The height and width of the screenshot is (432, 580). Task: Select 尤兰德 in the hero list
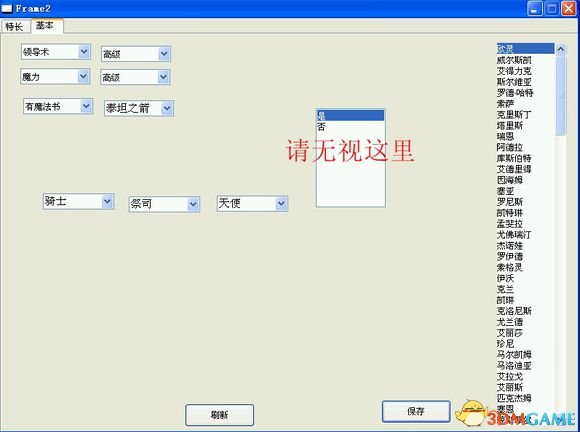tap(525, 322)
